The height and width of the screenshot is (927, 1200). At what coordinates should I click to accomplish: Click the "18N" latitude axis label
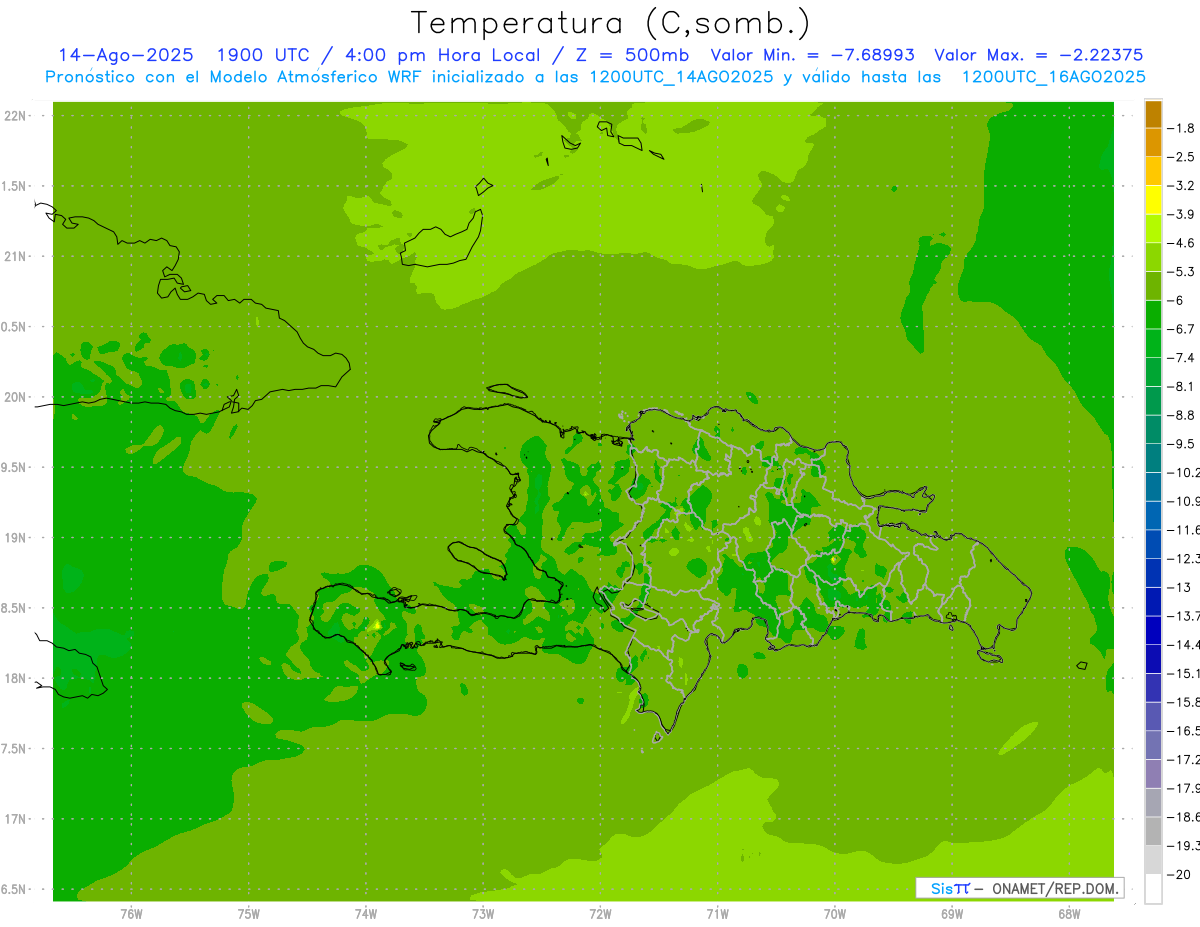[x=15, y=679]
